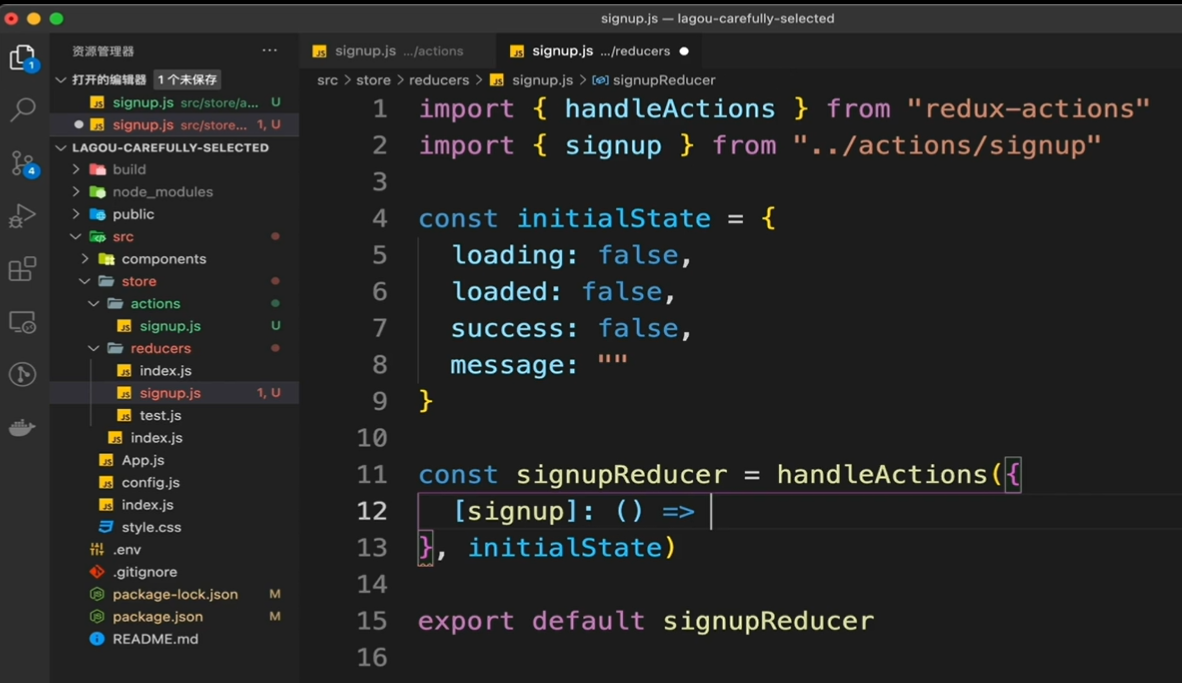Image resolution: width=1182 pixels, height=683 pixels.
Task: Click the yellow macOS minimize window button
Action: (34, 18)
